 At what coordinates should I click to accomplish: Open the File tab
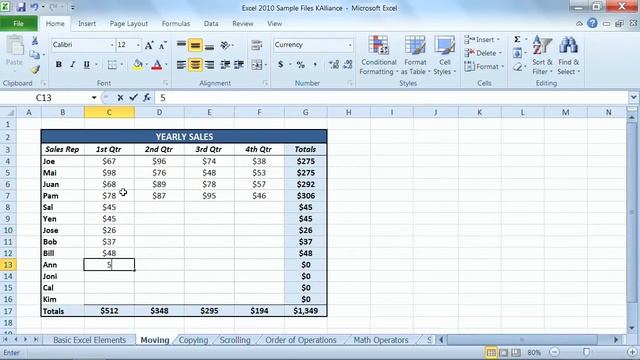tap(18, 24)
